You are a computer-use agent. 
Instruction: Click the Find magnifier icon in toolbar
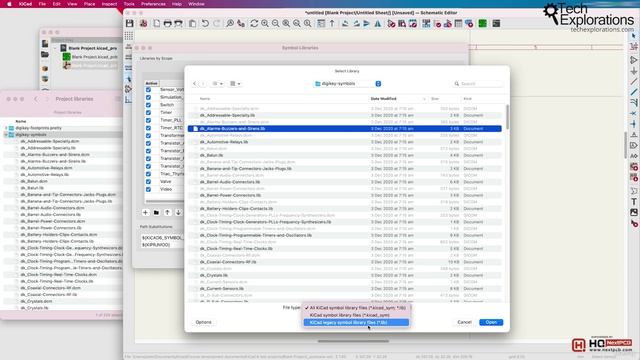230,24
